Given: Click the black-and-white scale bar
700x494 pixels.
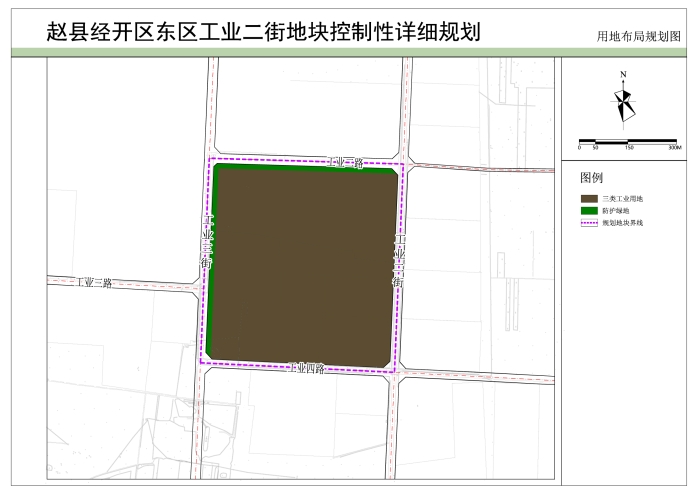Looking at the screenshot, I should point(628,141).
